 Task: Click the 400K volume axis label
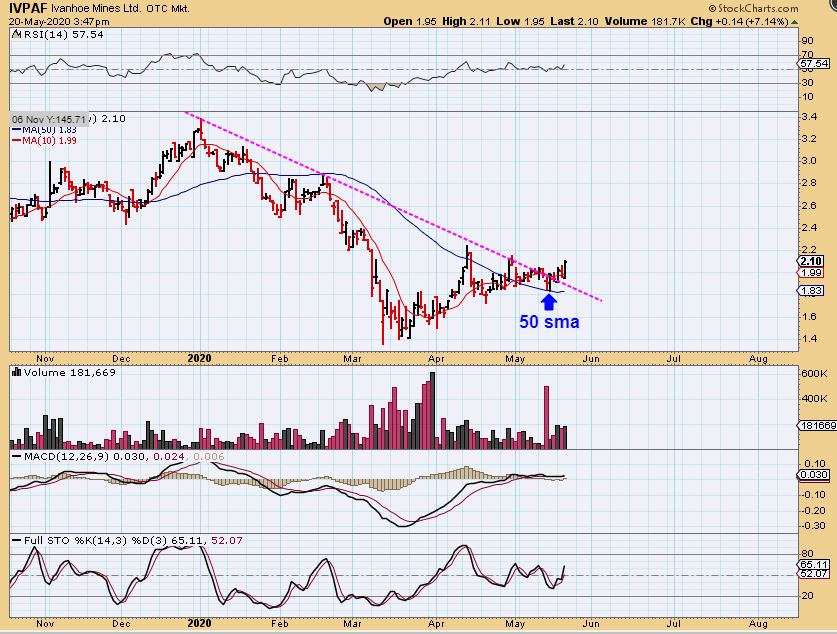click(815, 399)
